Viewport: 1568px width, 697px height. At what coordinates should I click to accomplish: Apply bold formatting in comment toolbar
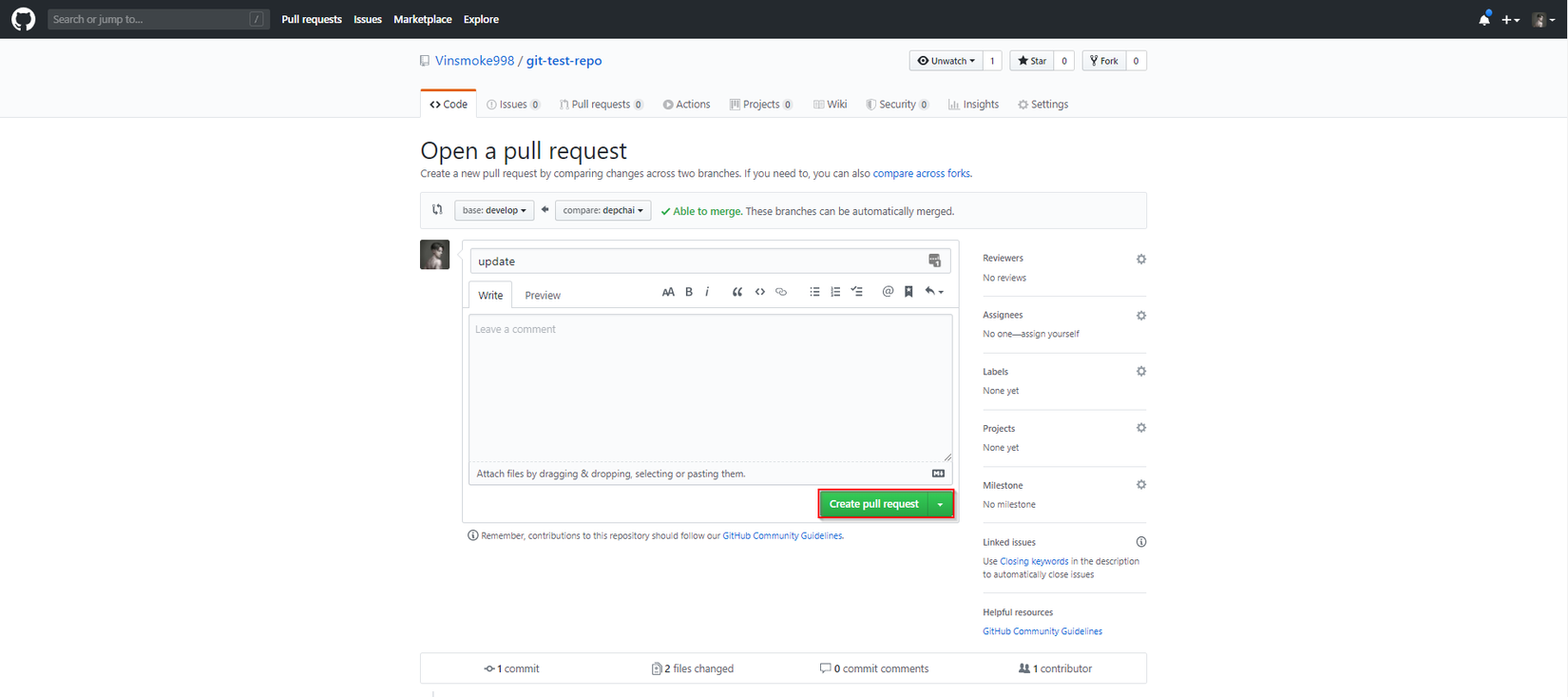click(689, 292)
